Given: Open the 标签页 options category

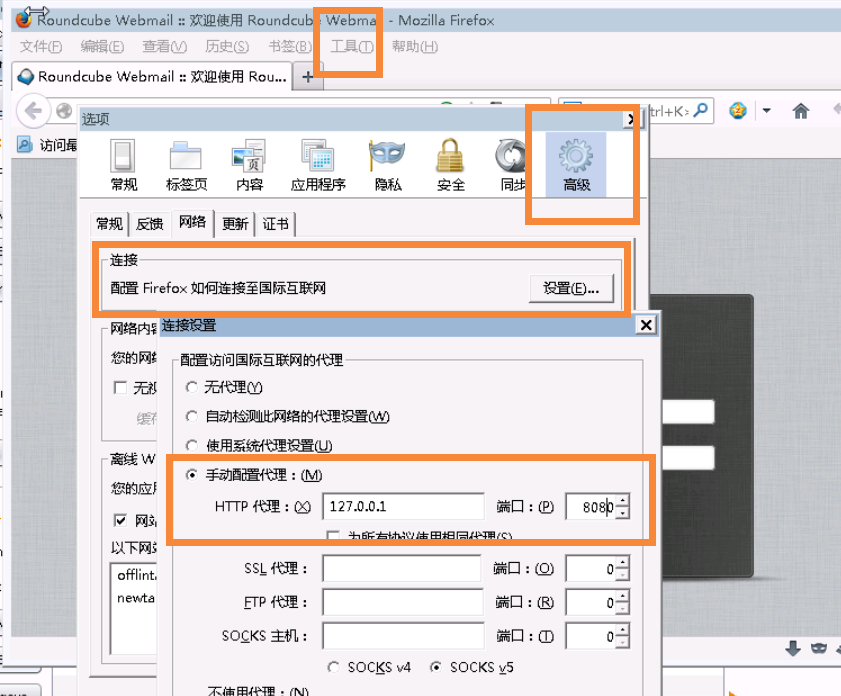Looking at the screenshot, I should (x=186, y=164).
